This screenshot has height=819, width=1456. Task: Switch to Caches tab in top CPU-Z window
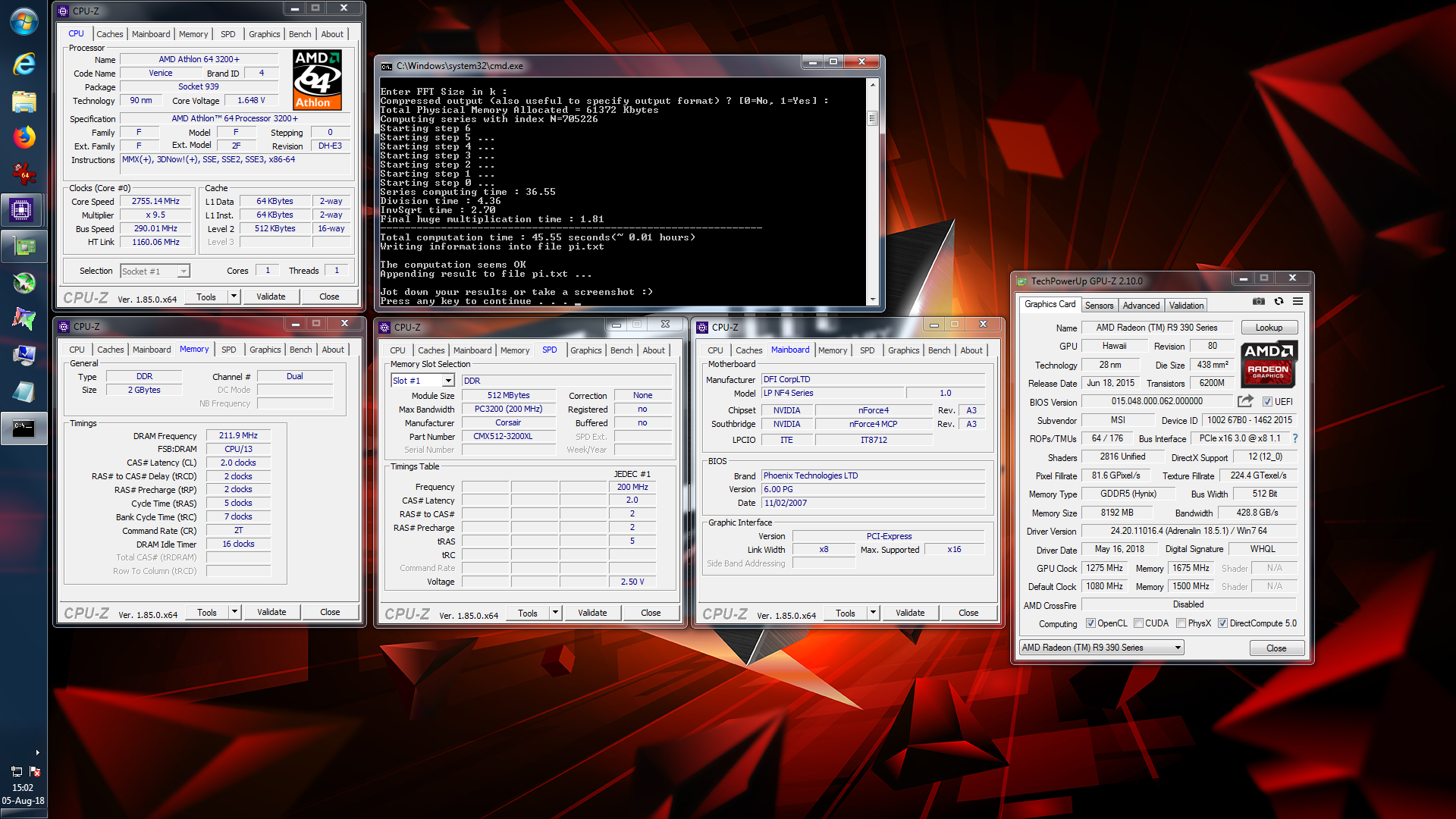tap(109, 34)
